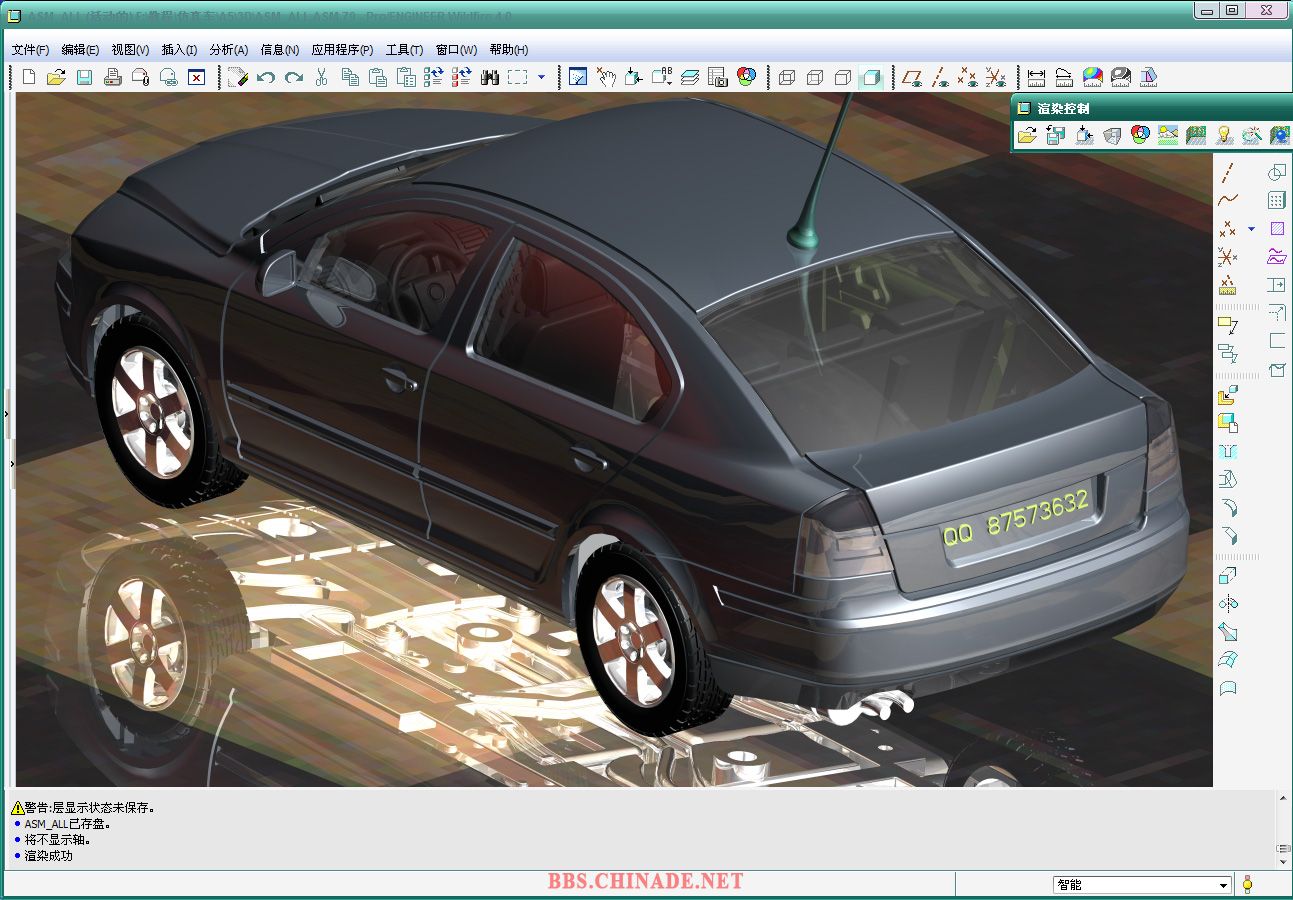Open the 应用程序(P) menu
1293x900 pixels.
342,49
